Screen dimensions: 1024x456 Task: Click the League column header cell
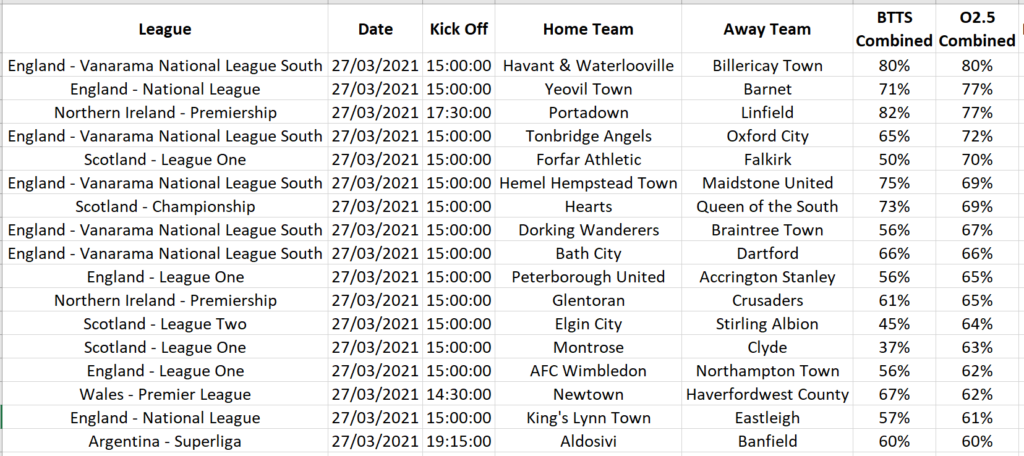pyautogui.click(x=165, y=29)
